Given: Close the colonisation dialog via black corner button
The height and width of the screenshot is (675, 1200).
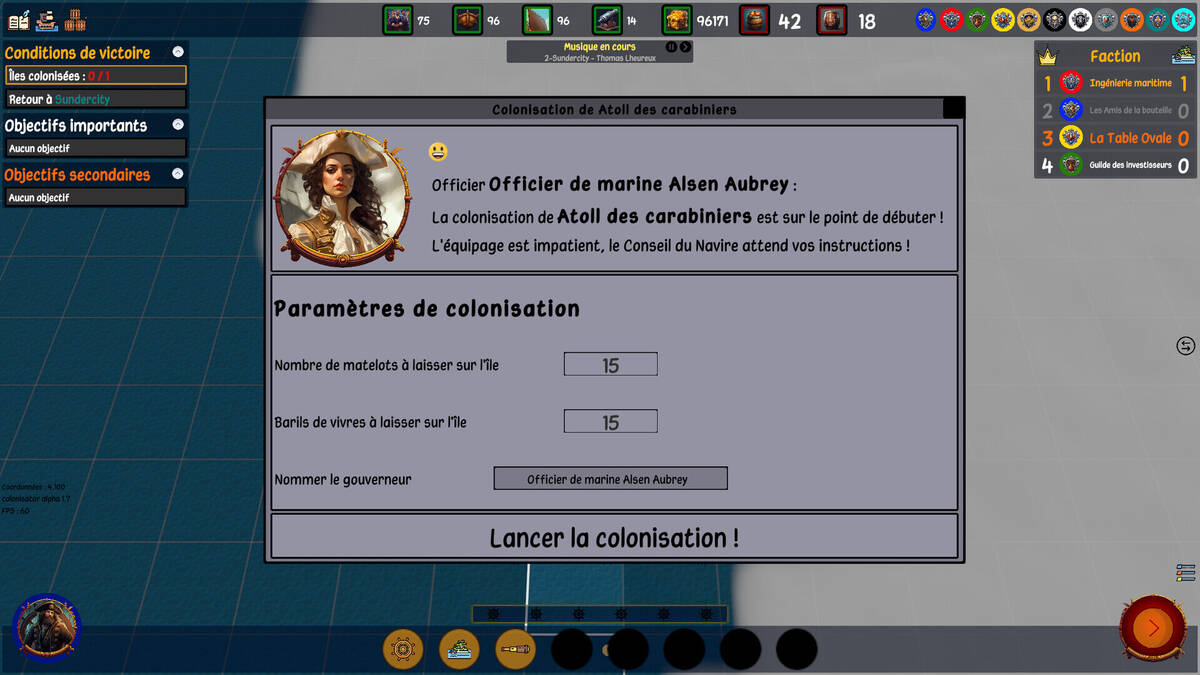Looking at the screenshot, I should coord(953,109).
